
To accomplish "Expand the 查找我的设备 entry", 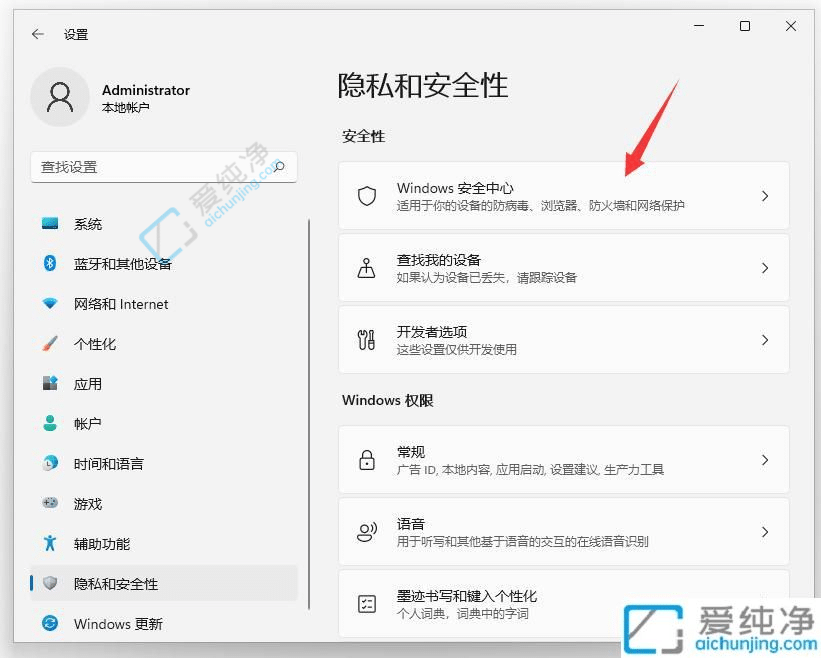I will [764, 268].
